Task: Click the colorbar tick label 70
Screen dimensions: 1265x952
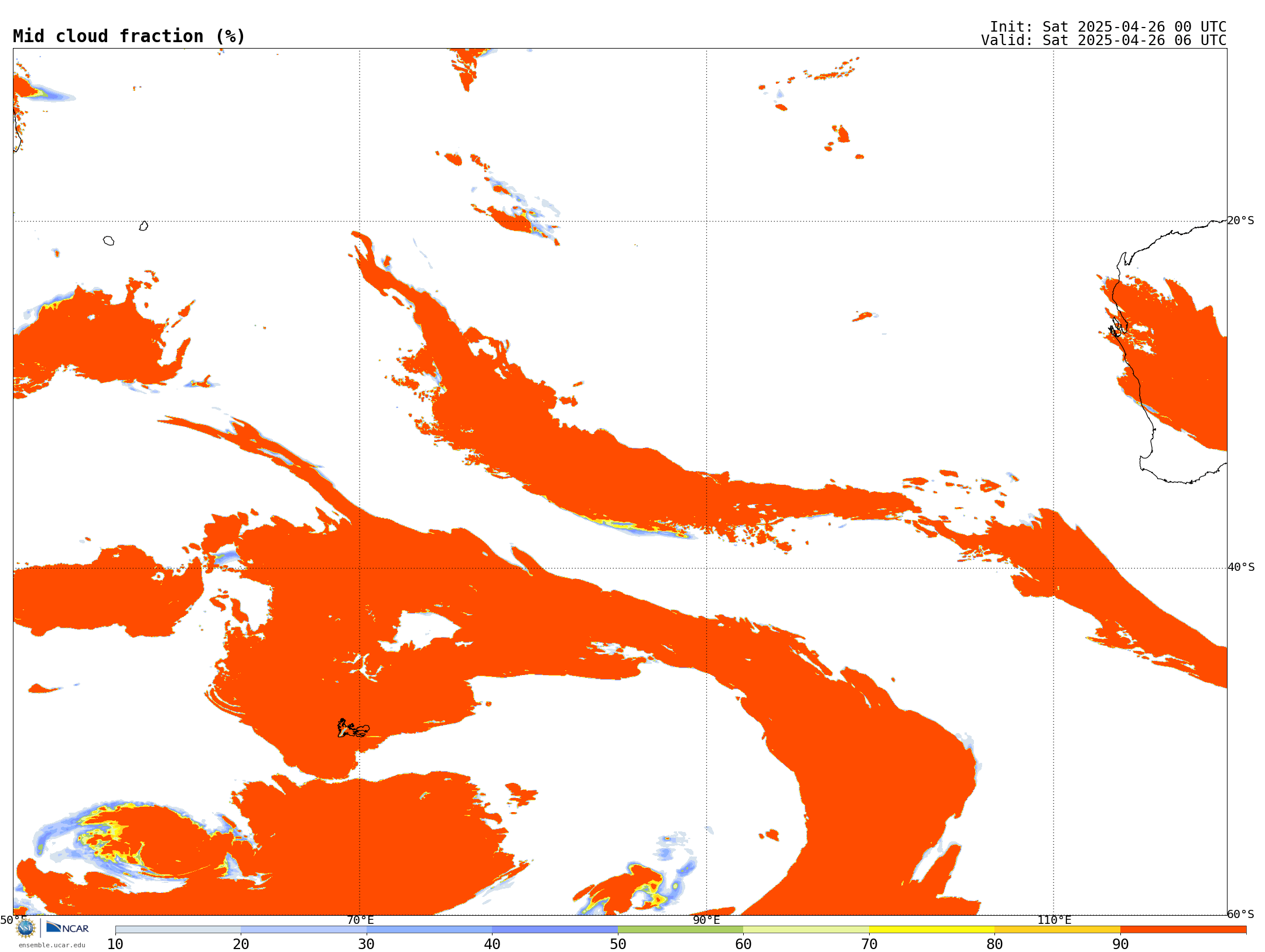Action: [x=869, y=944]
